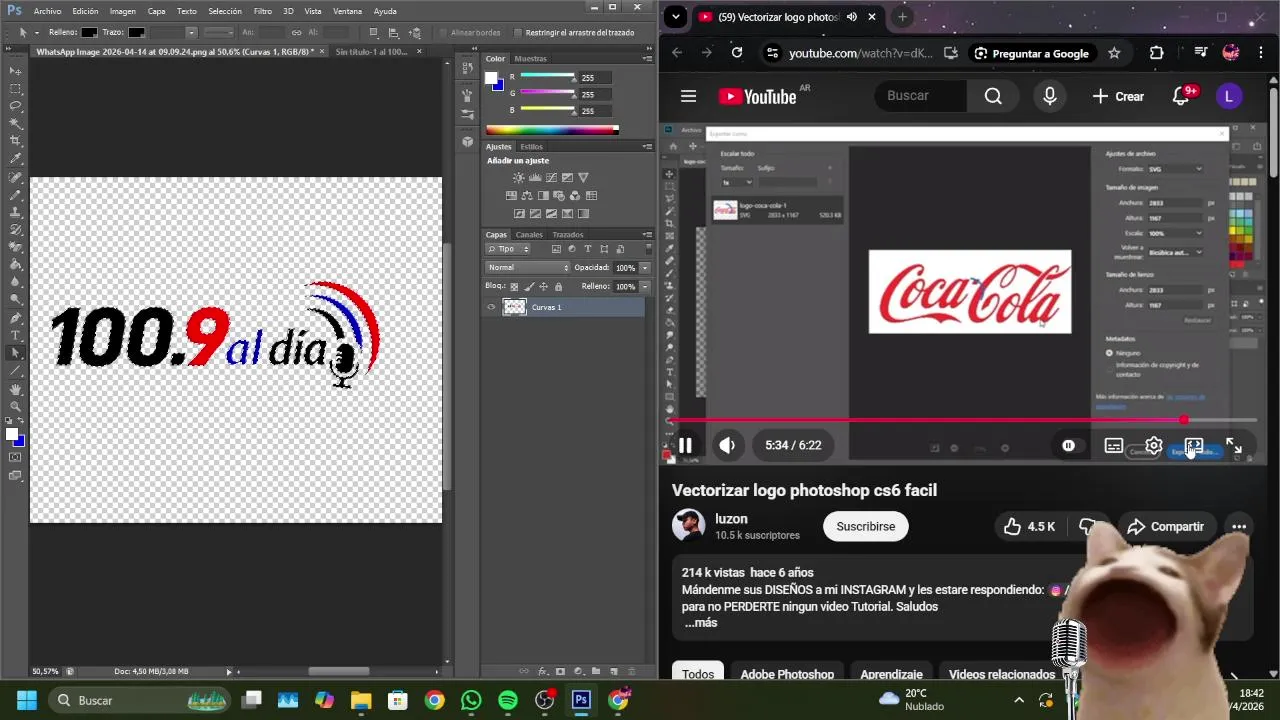The width and height of the screenshot is (1280, 720).
Task: Mute the browser tab audio
Action: point(852,17)
